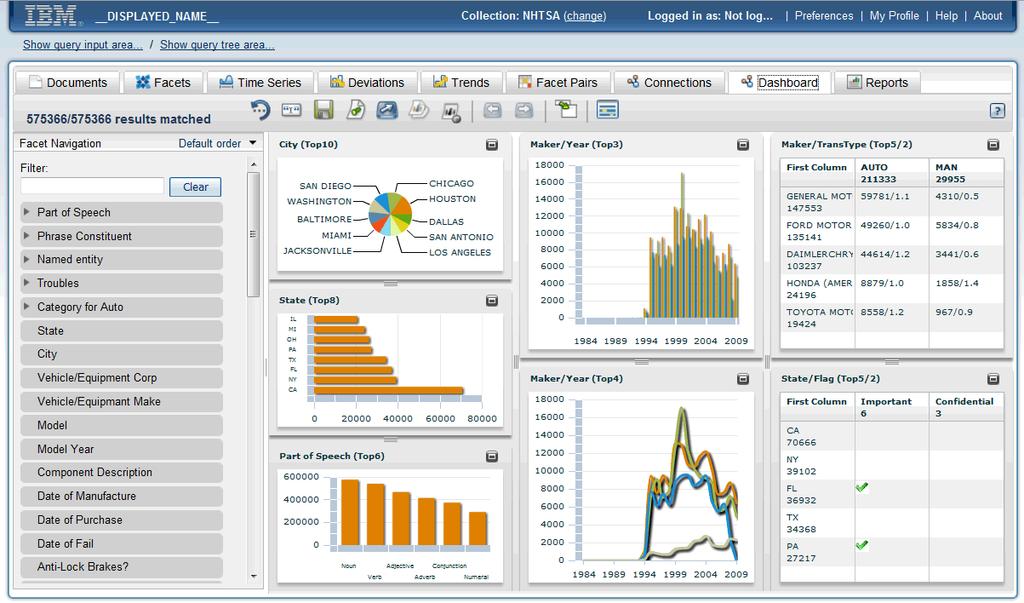The height and width of the screenshot is (603, 1024).
Task: Open My Profile link
Action: (894, 16)
